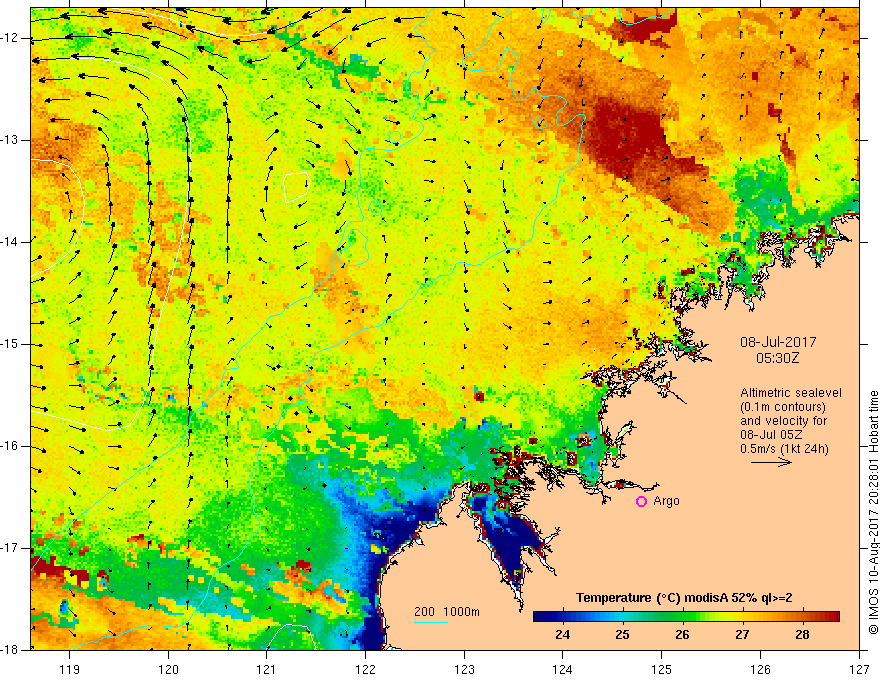Click longitude label 120

tap(168, 669)
